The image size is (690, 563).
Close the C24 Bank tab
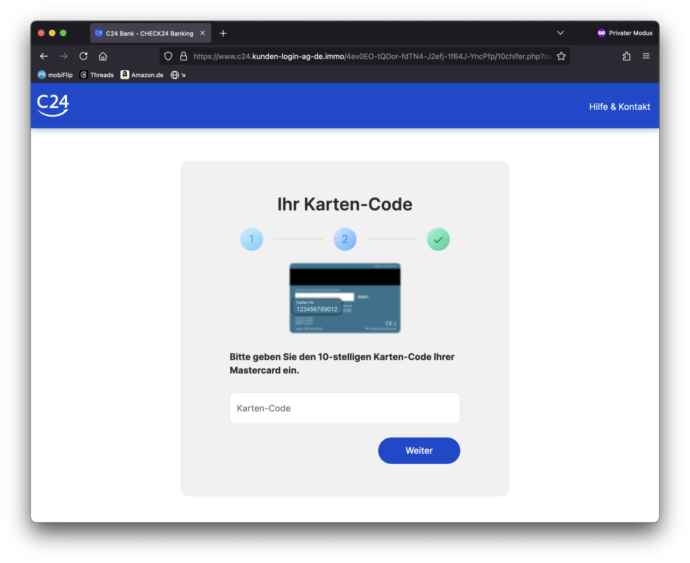[202, 33]
